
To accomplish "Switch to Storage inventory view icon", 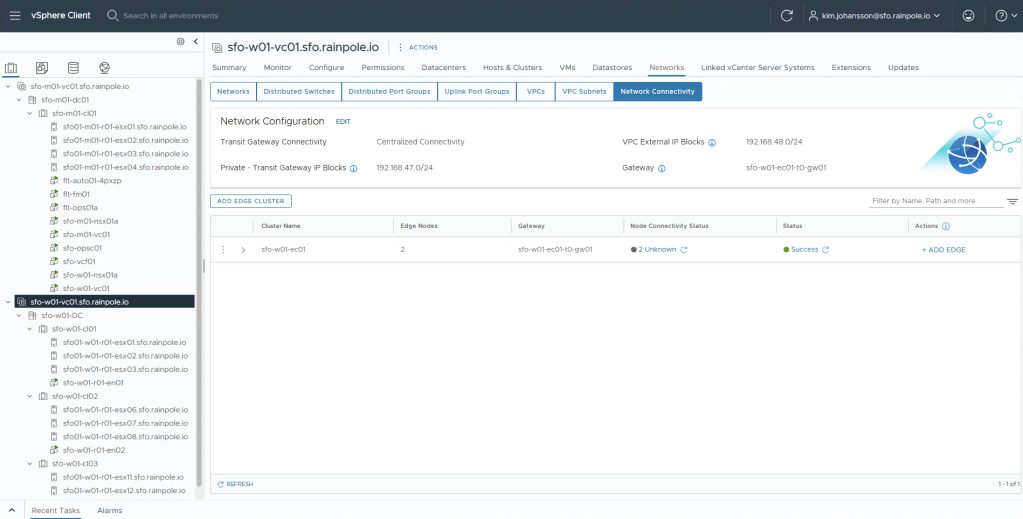I will point(73,68).
